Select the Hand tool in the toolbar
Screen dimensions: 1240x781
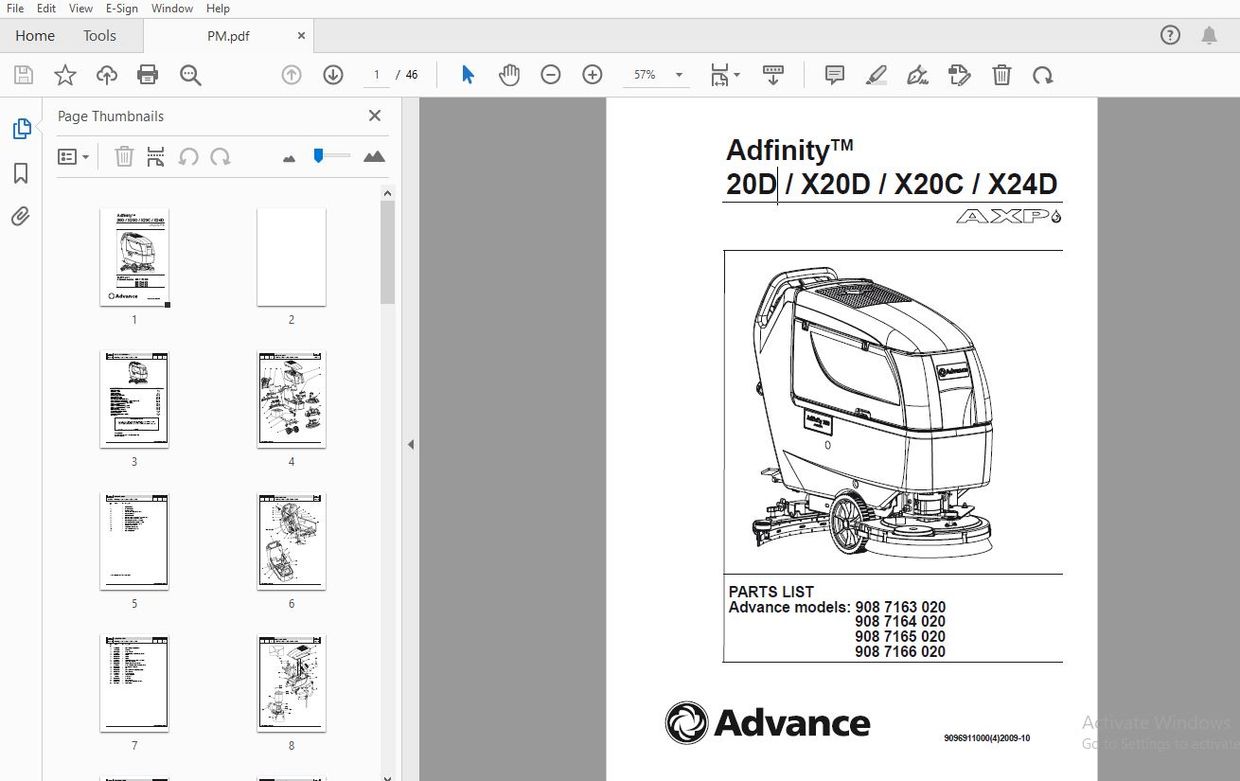pyautogui.click(x=509, y=74)
